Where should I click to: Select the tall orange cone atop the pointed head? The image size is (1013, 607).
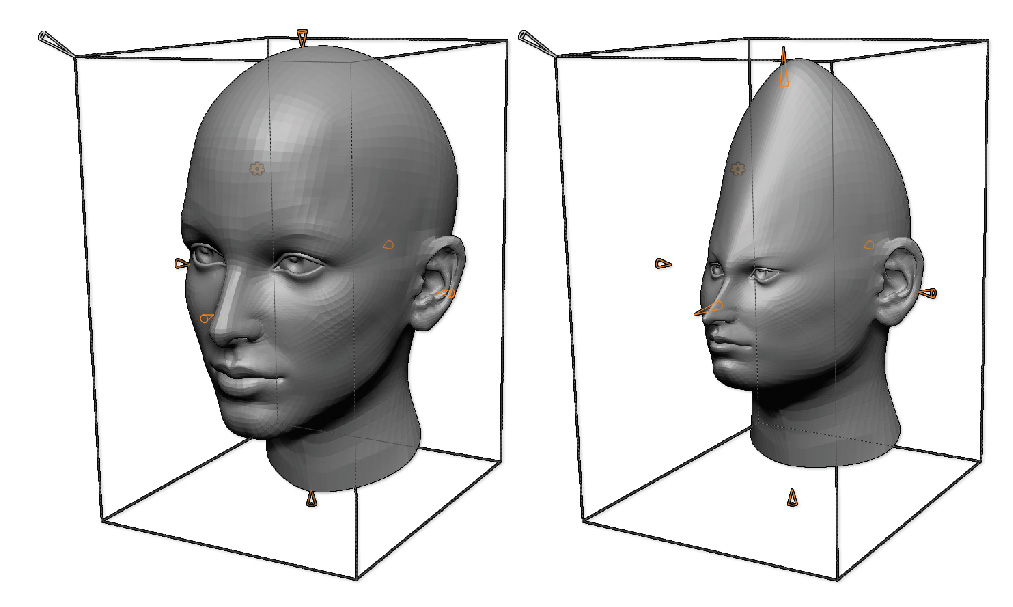(x=784, y=67)
